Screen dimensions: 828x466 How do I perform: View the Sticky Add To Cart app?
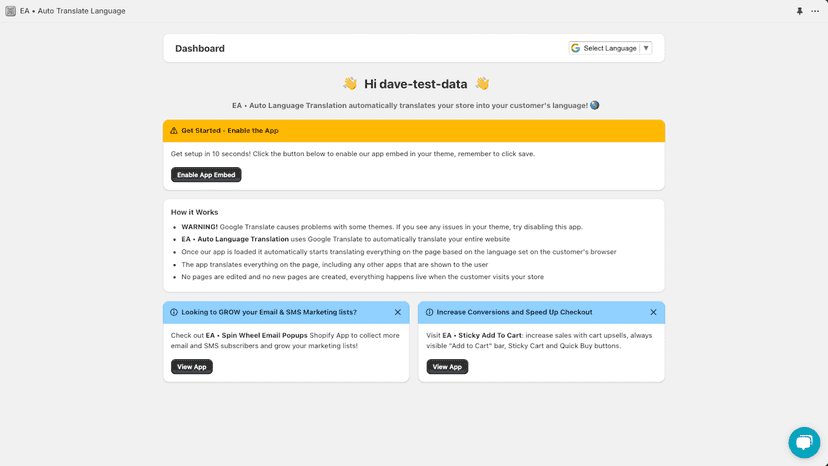(x=447, y=367)
